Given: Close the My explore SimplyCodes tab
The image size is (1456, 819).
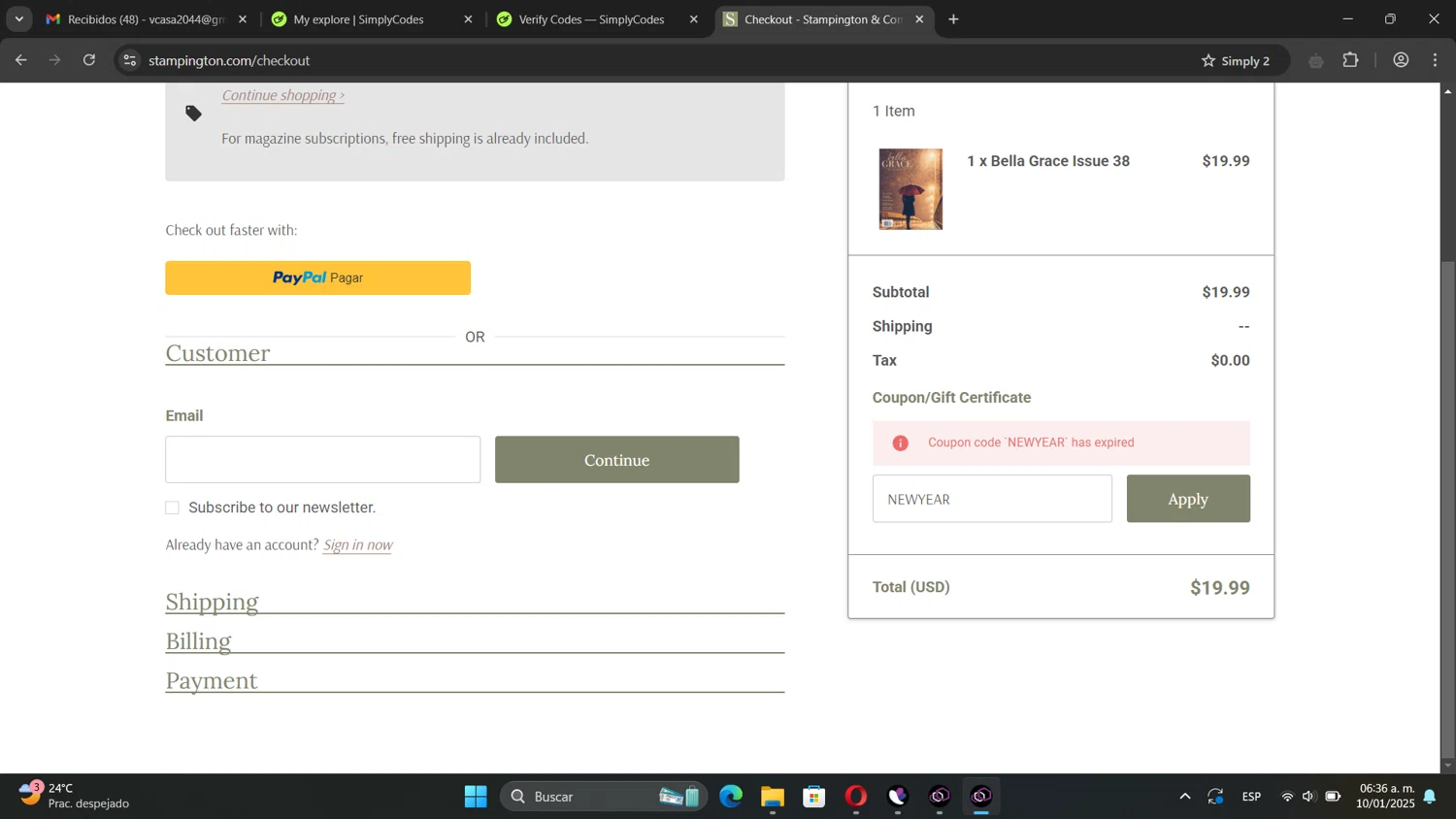Looking at the screenshot, I should click(468, 19).
